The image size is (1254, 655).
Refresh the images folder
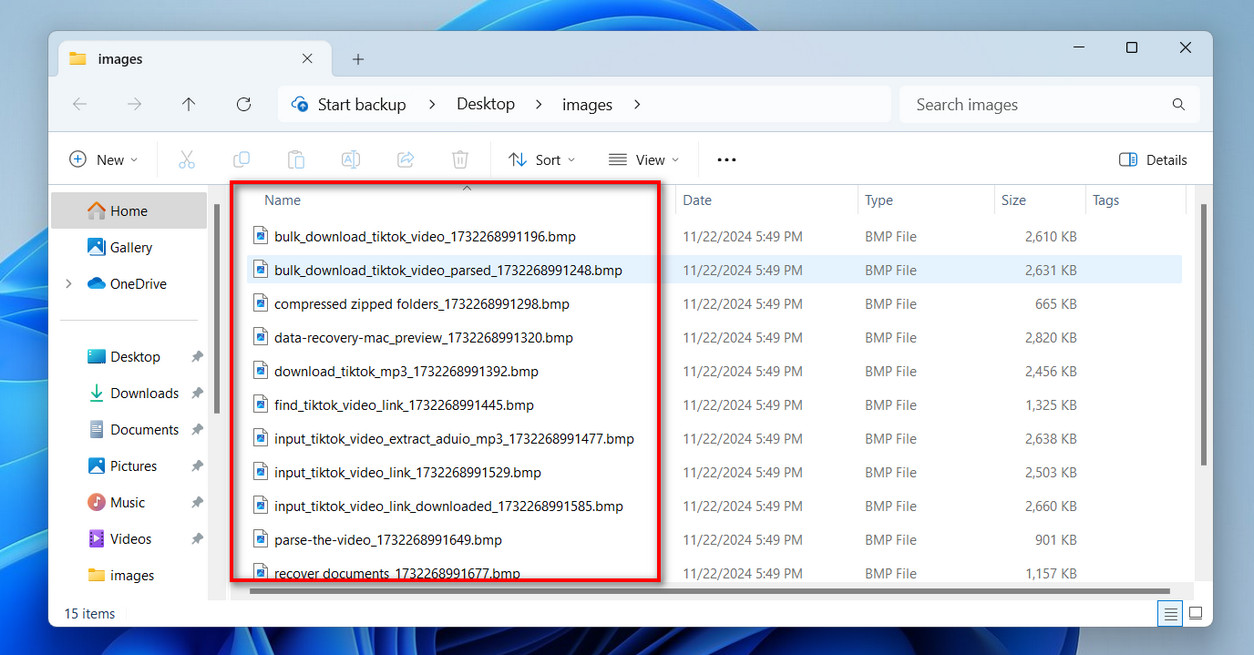point(243,104)
